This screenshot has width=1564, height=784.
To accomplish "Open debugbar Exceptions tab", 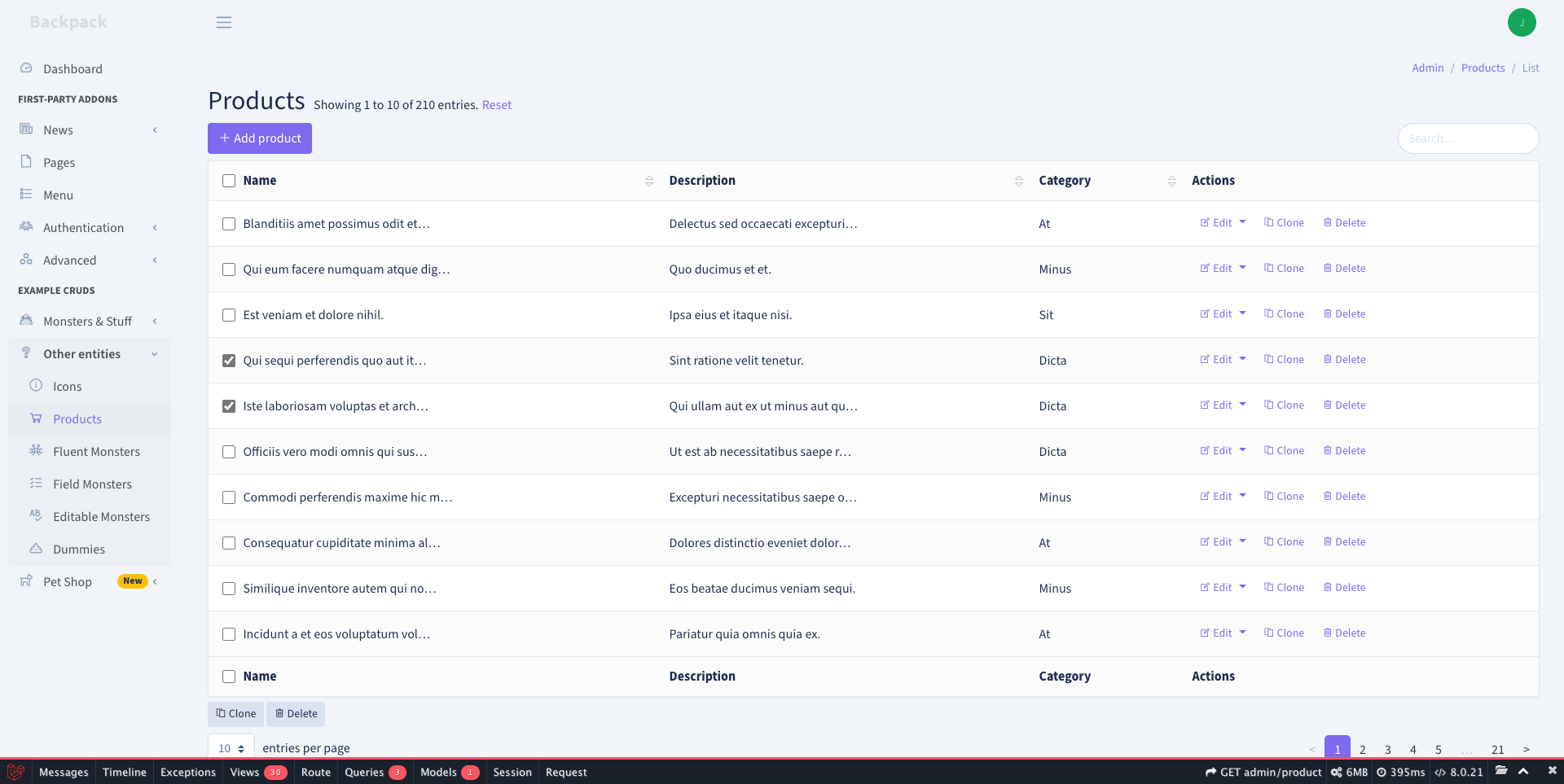I will (x=188, y=772).
